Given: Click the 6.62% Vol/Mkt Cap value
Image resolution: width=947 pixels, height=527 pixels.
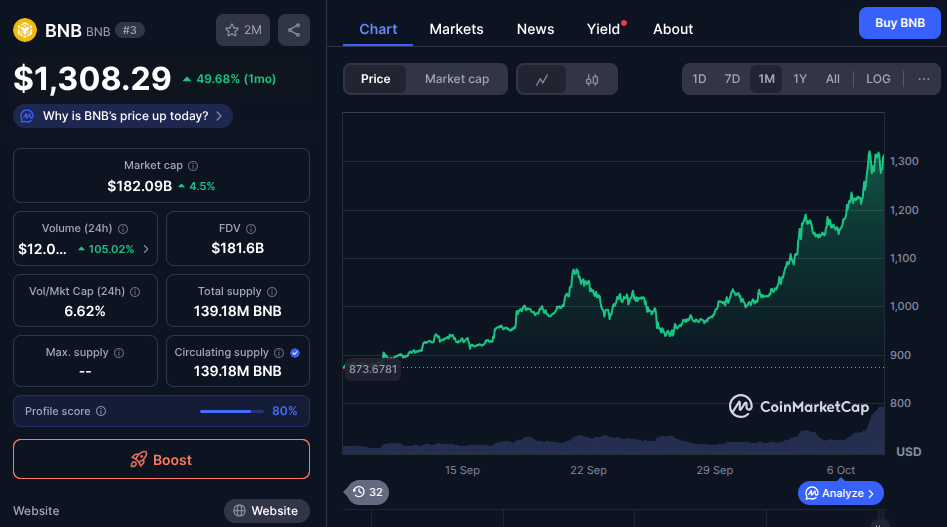Looking at the screenshot, I should point(85,311).
